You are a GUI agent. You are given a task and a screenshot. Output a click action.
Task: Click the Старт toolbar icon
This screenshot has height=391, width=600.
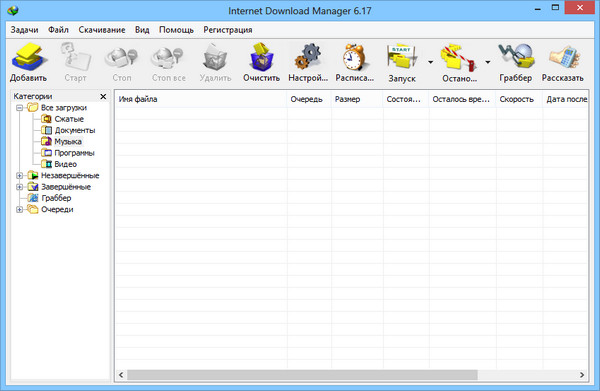click(75, 57)
